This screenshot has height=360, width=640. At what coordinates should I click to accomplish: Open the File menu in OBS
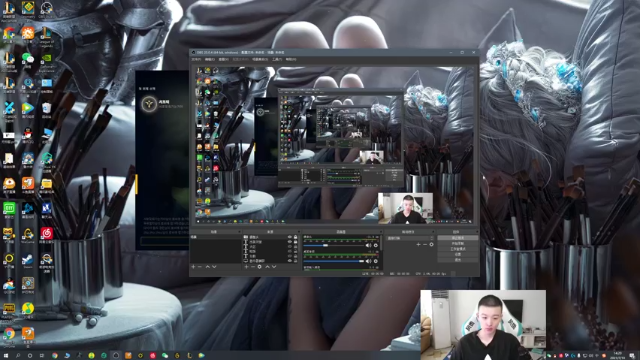pos(196,60)
